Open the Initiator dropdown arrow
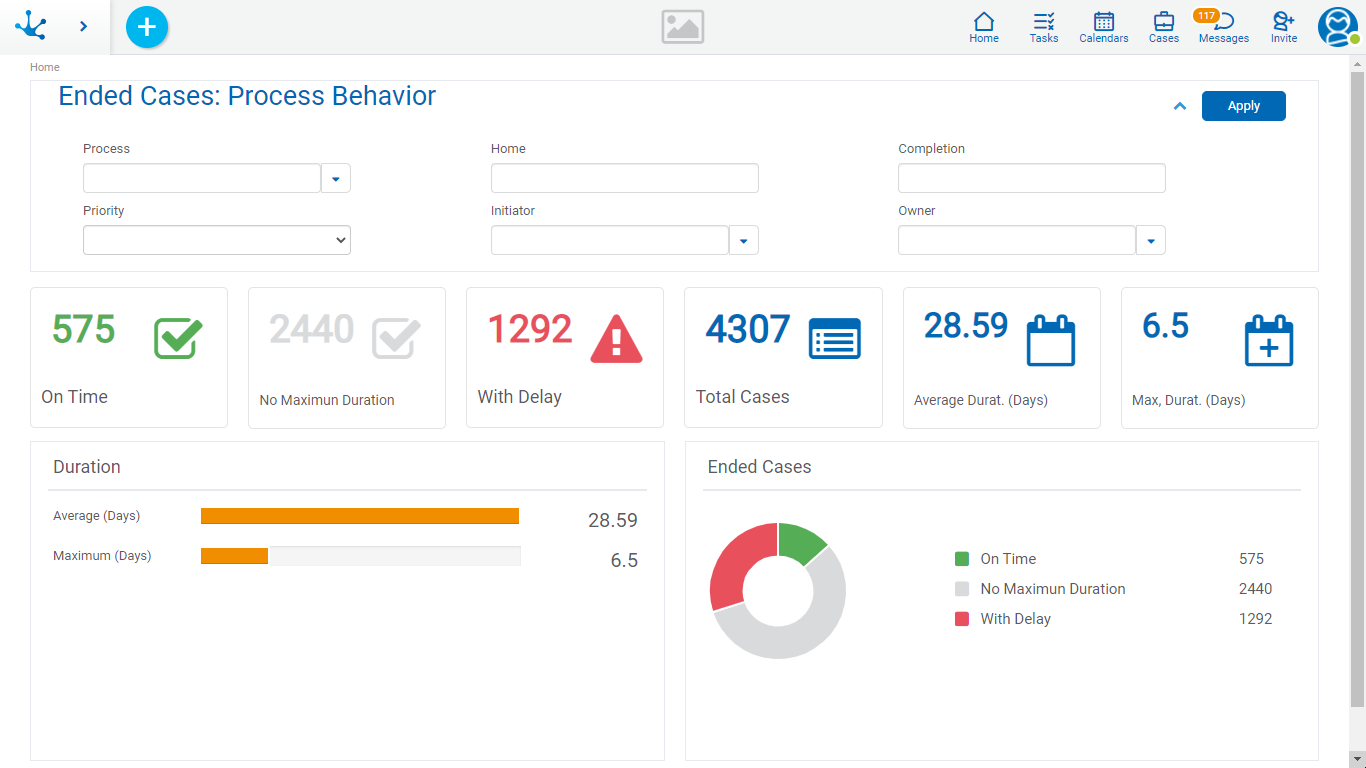This screenshot has height=768, width=1366. tap(744, 241)
